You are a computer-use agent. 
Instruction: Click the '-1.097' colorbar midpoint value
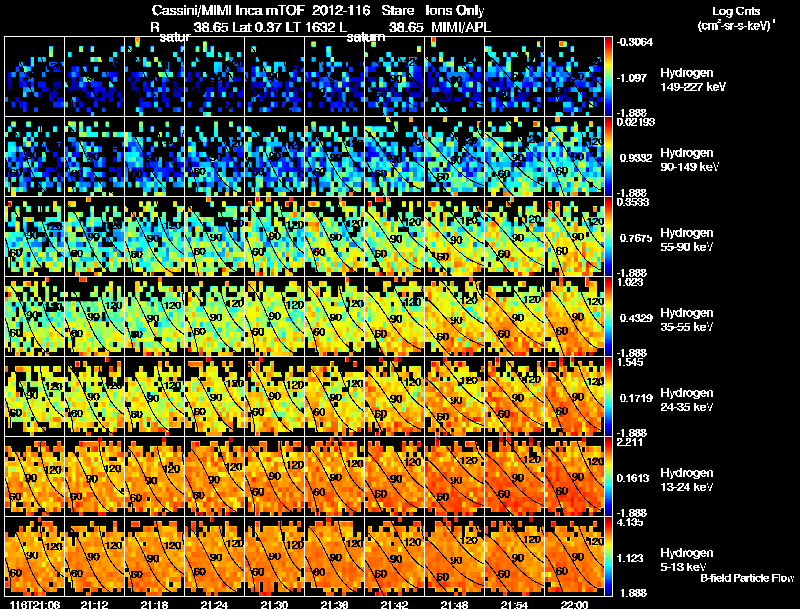[632, 78]
